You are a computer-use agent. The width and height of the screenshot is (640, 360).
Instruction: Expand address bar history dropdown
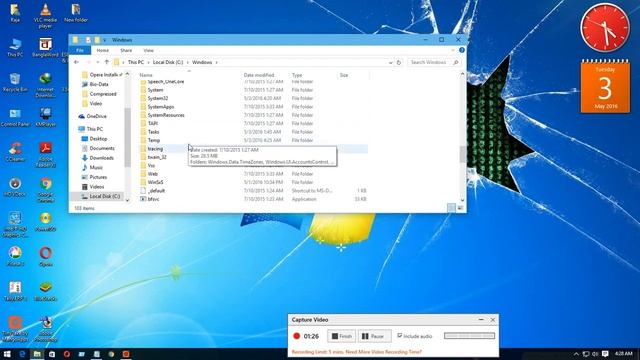[x=390, y=62]
